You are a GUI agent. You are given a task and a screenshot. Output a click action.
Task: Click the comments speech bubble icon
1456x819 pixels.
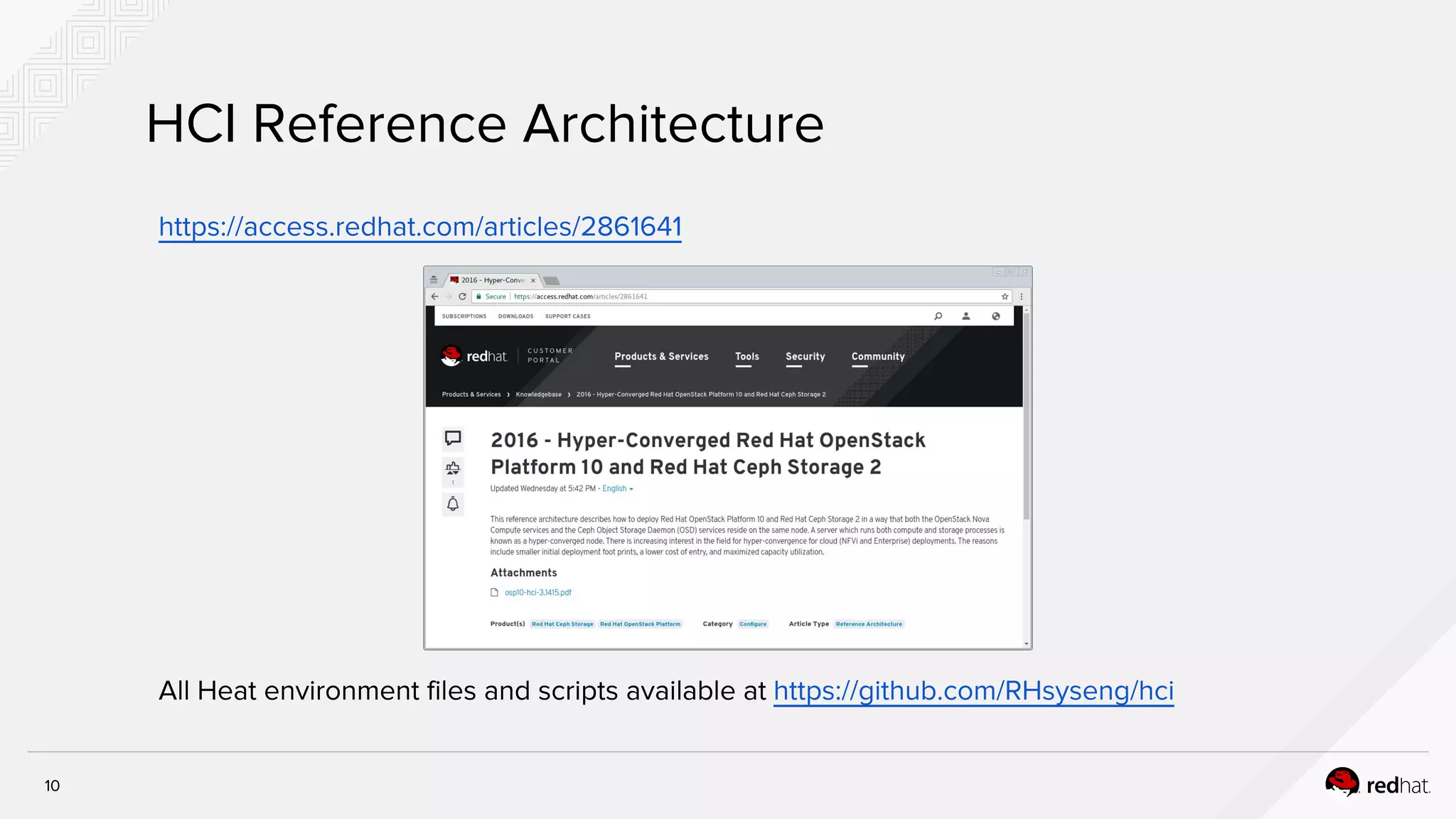click(x=453, y=438)
